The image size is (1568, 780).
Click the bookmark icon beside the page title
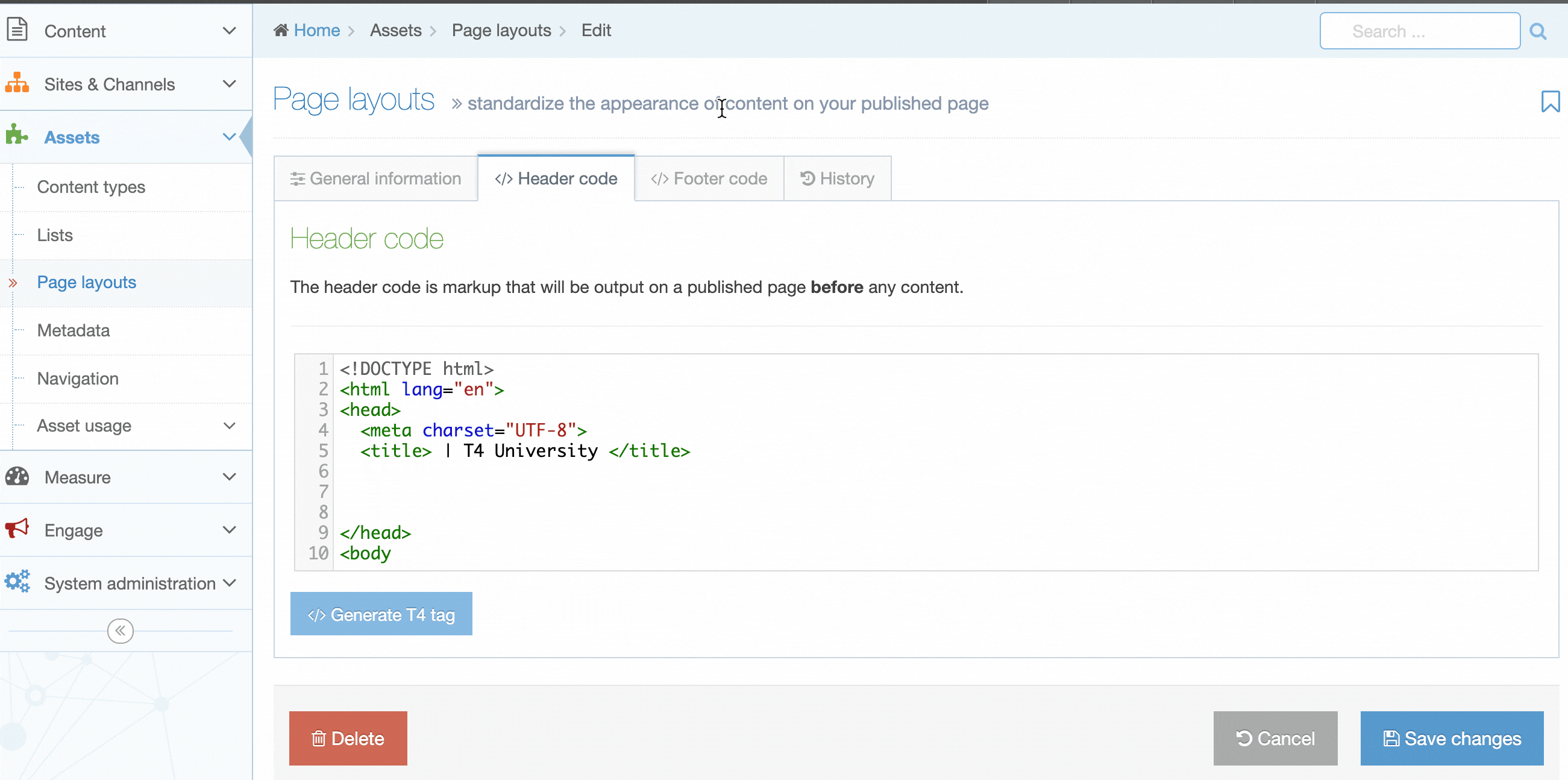coord(1550,102)
